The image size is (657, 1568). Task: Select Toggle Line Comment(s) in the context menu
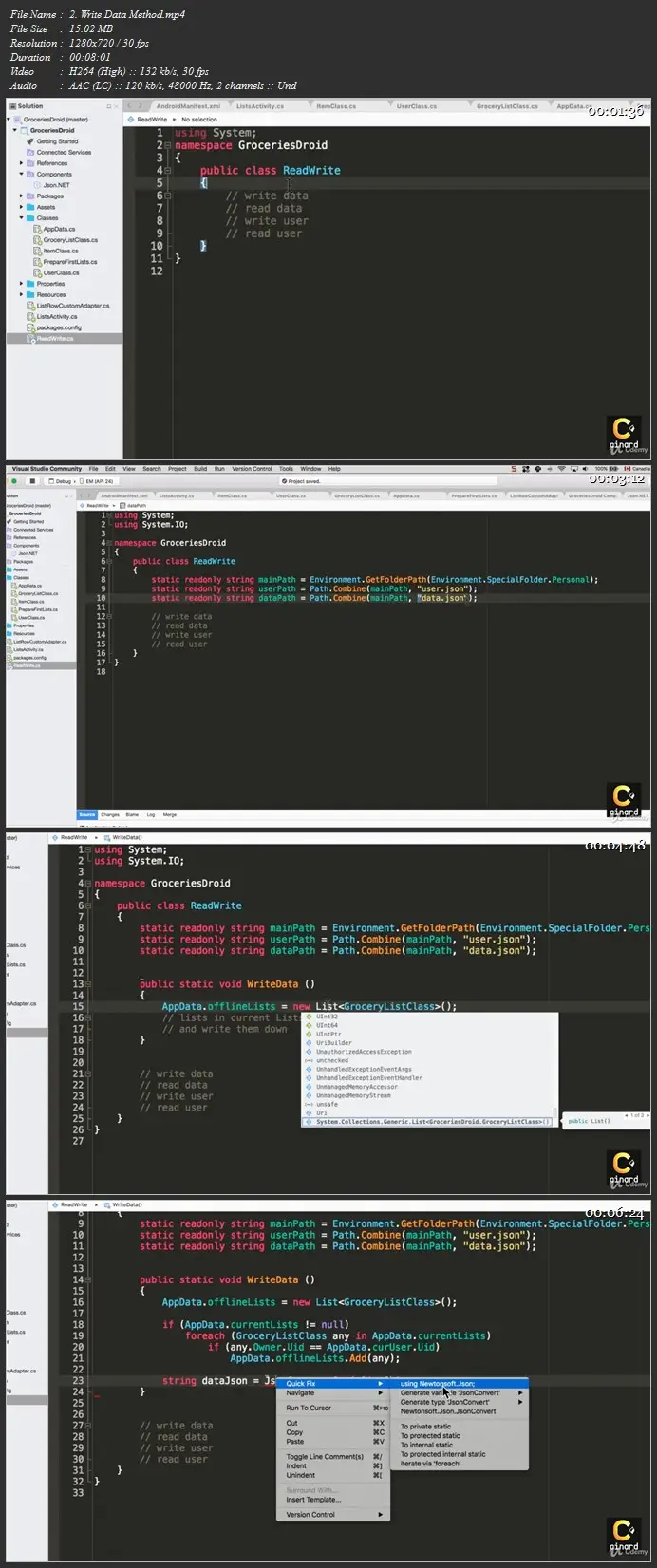click(335, 1456)
